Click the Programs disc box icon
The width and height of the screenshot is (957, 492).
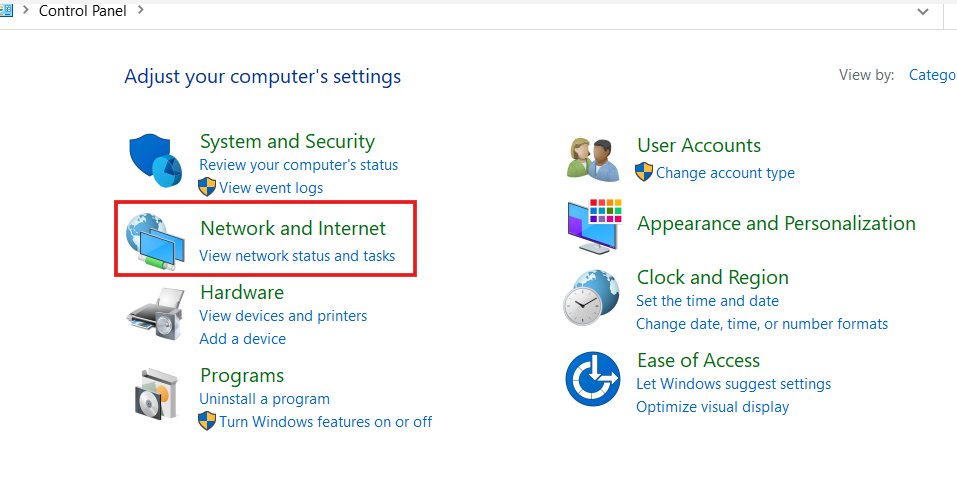tap(156, 395)
